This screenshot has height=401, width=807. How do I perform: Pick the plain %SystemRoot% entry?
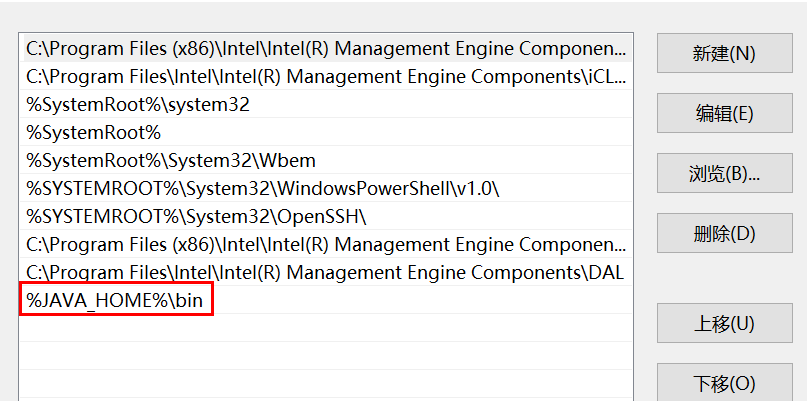[x=94, y=132]
